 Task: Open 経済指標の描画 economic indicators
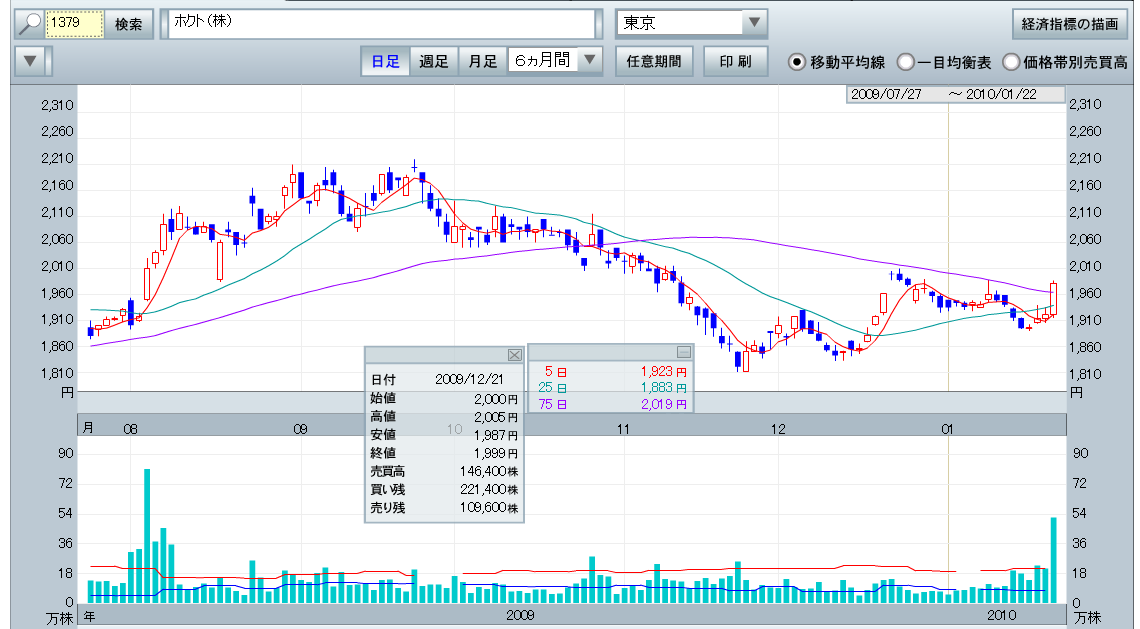tap(1070, 24)
